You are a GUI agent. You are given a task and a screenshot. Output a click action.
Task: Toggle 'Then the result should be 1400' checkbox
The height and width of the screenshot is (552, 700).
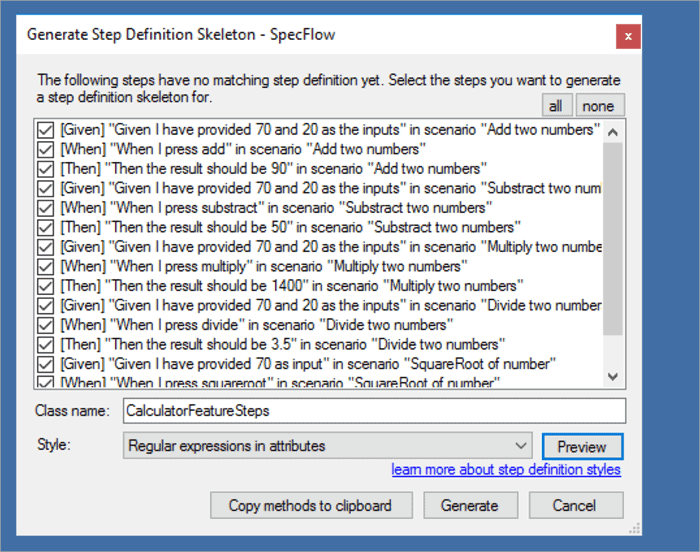[x=46, y=286]
